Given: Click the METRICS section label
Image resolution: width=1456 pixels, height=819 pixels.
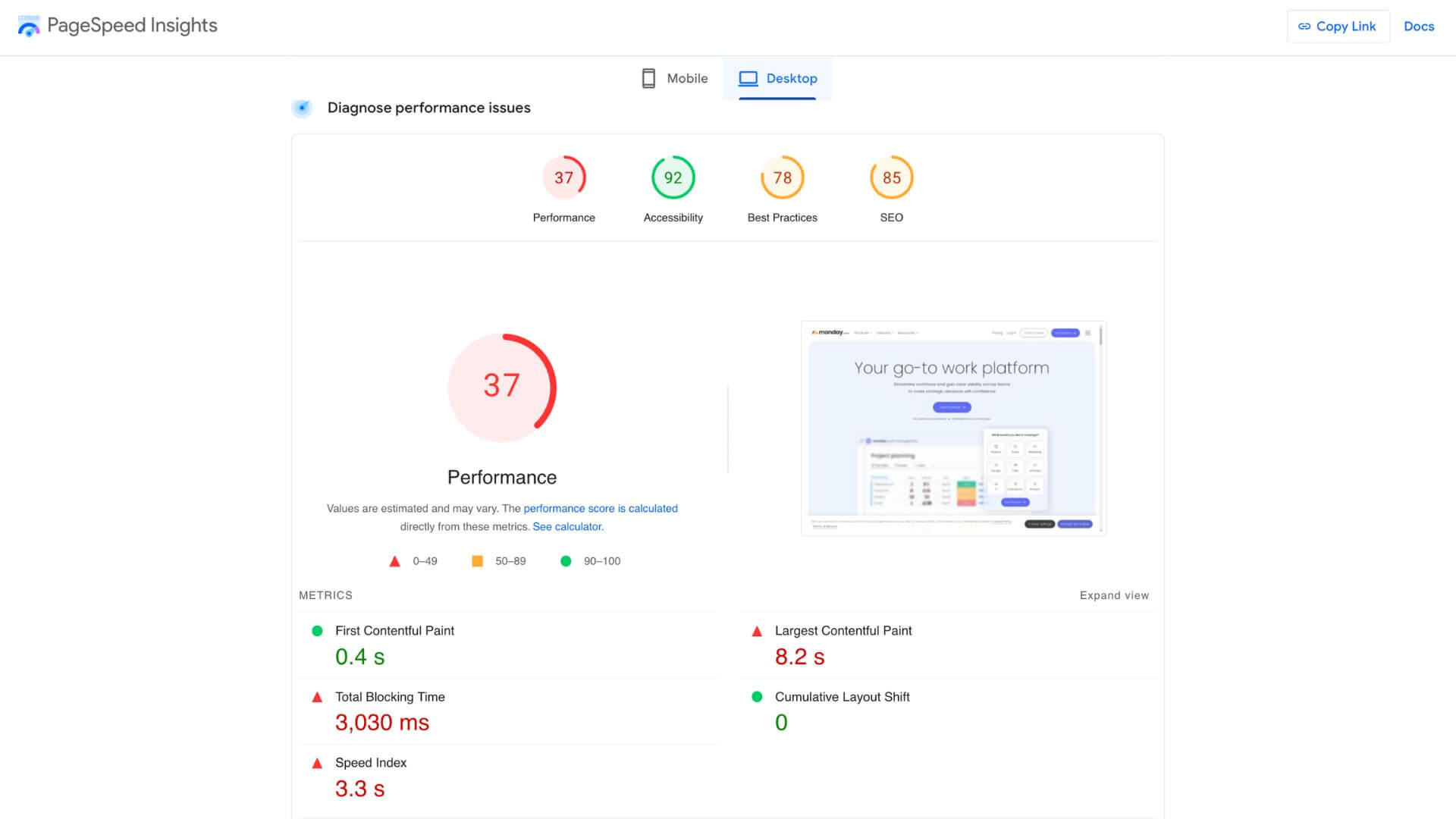Looking at the screenshot, I should click(325, 596).
